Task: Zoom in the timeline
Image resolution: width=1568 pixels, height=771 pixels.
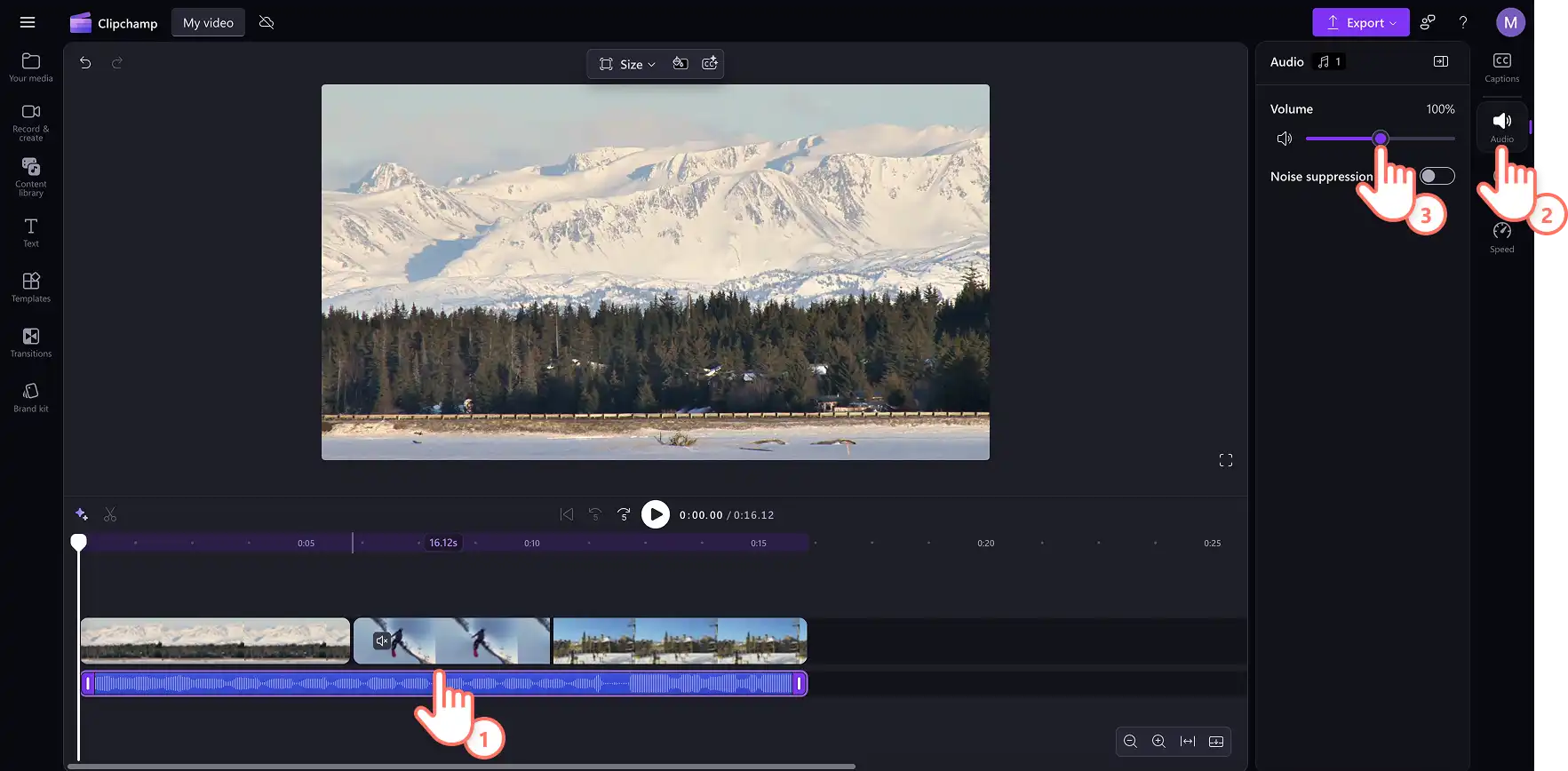Action: point(1158,742)
